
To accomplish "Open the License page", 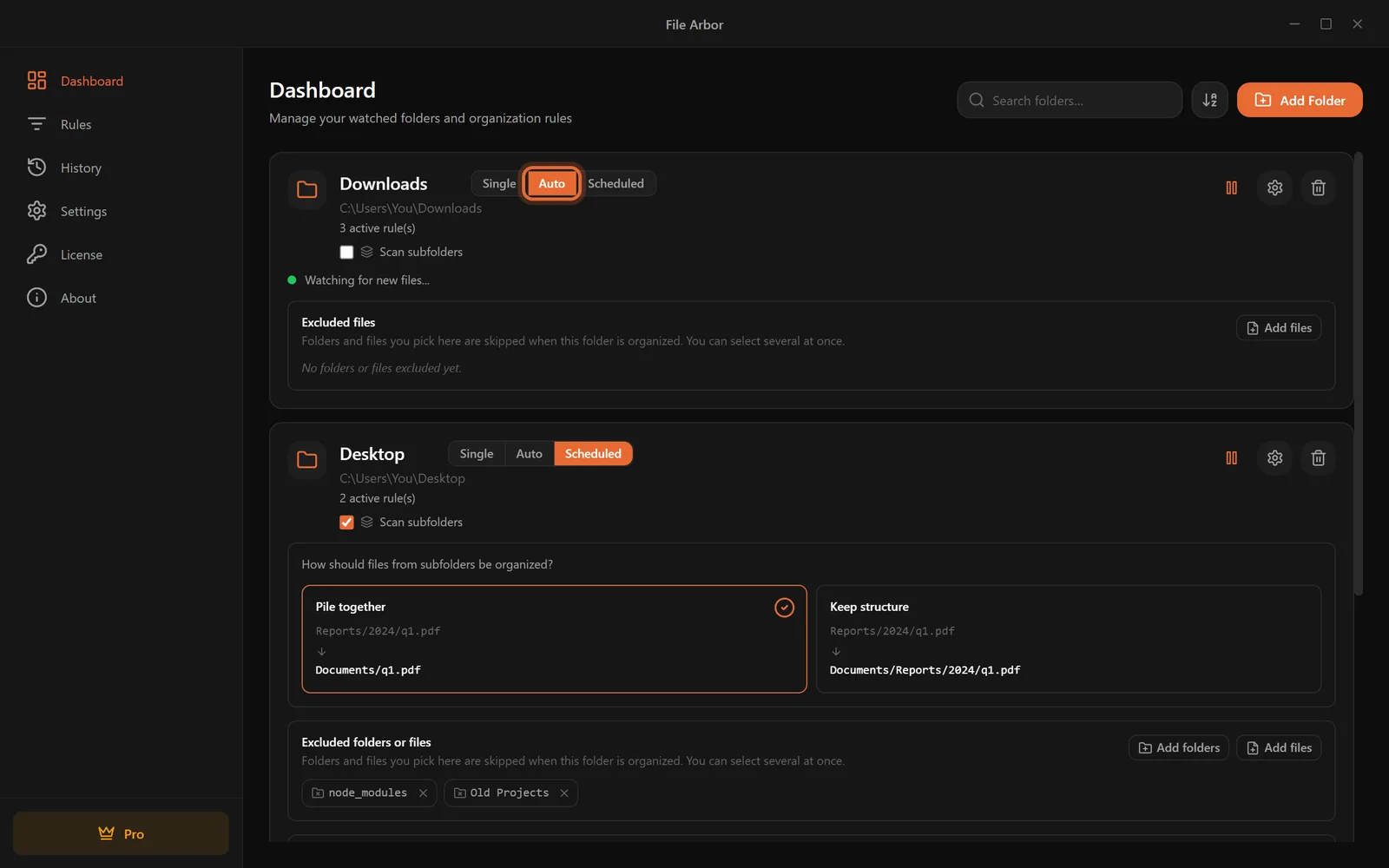I will 121,254.
